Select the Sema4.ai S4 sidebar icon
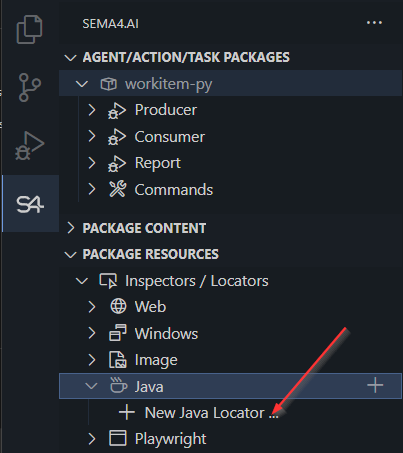Image resolution: width=403 pixels, height=453 pixels. 30,204
